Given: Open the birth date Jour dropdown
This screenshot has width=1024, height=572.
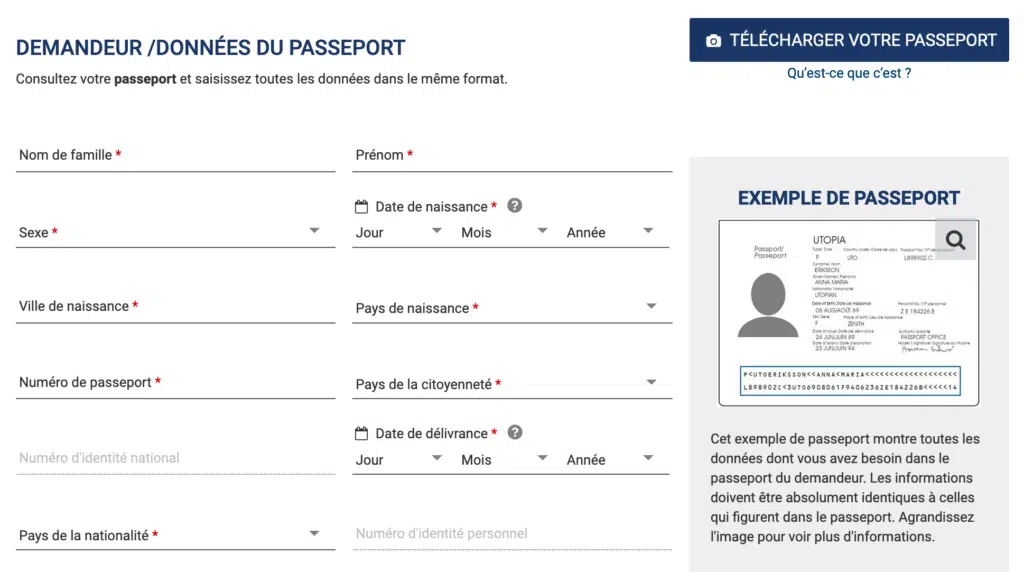Looking at the screenshot, I should coord(398,232).
